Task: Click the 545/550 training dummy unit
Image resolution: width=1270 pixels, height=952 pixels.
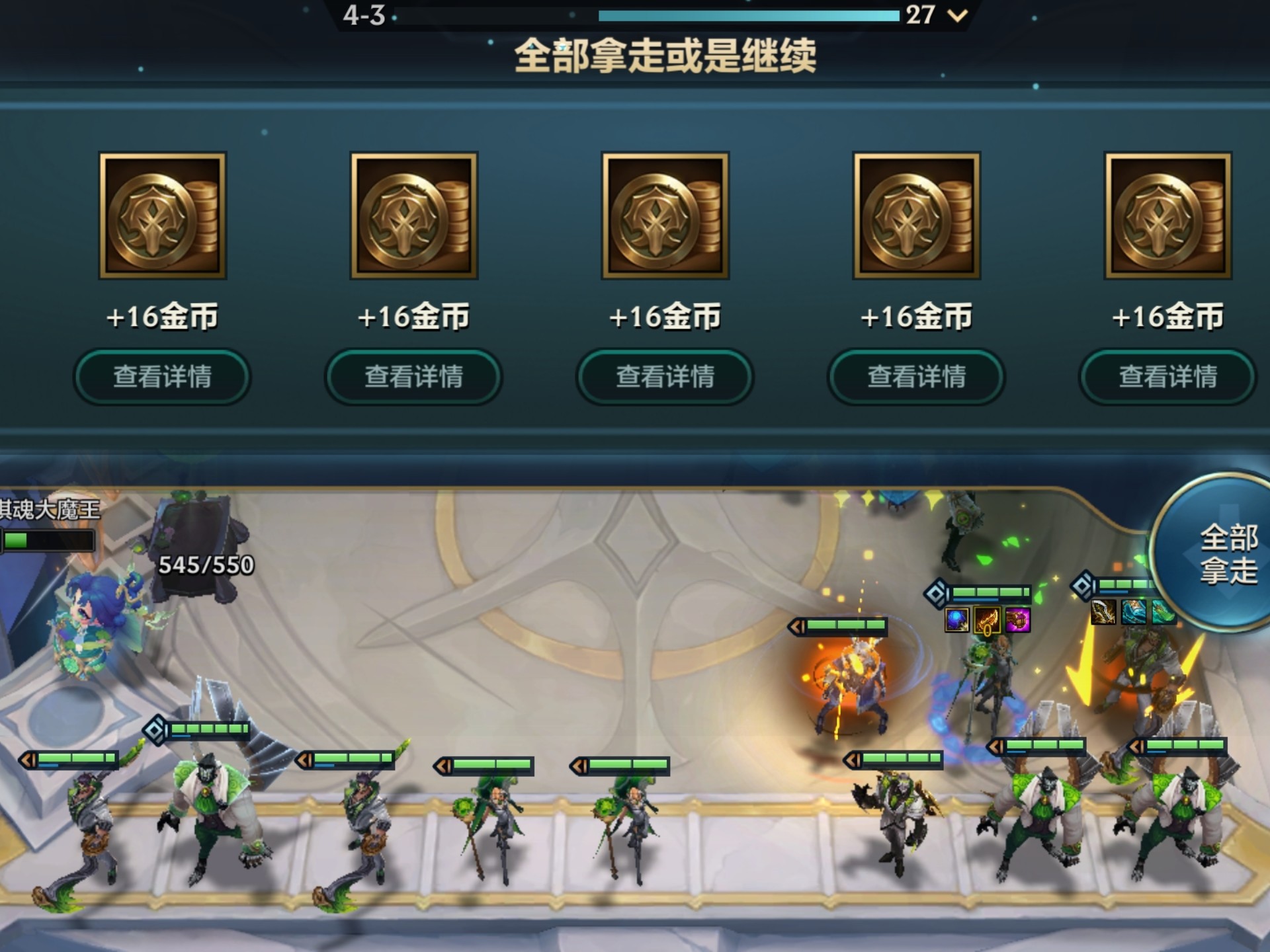Action: (x=195, y=545)
